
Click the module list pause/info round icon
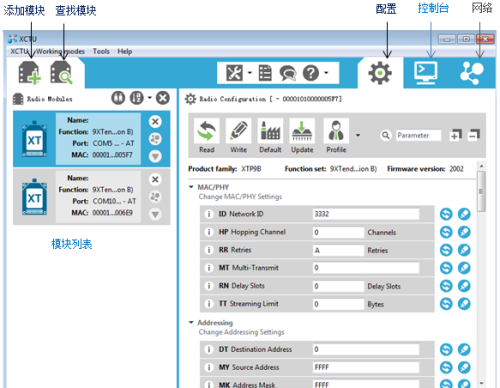pos(118,98)
